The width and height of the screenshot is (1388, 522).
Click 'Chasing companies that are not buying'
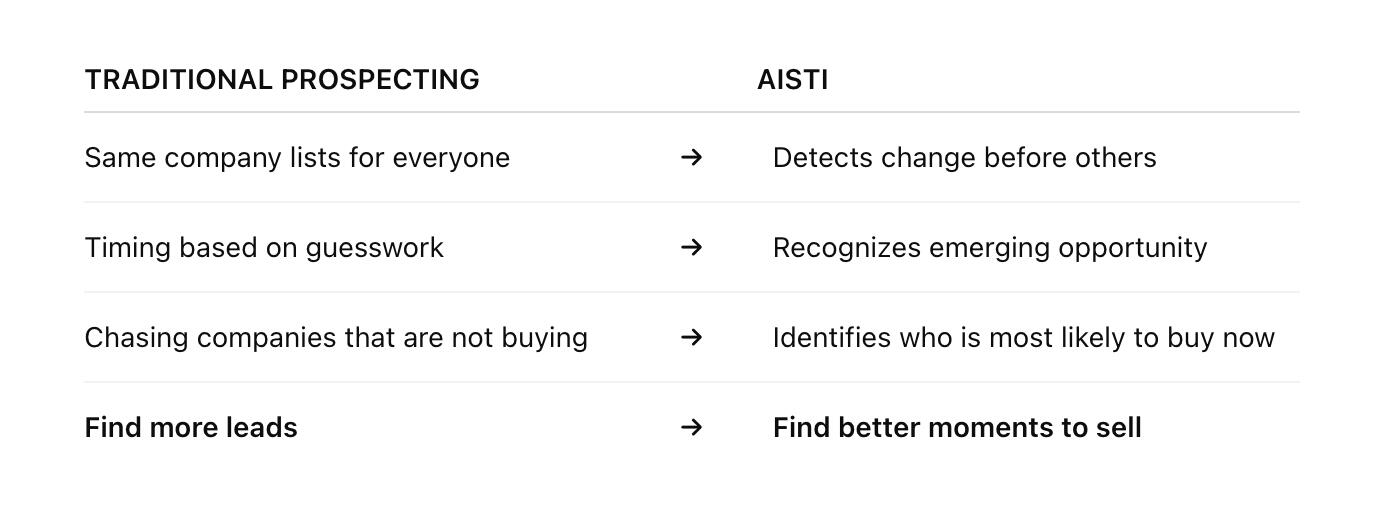coord(336,338)
